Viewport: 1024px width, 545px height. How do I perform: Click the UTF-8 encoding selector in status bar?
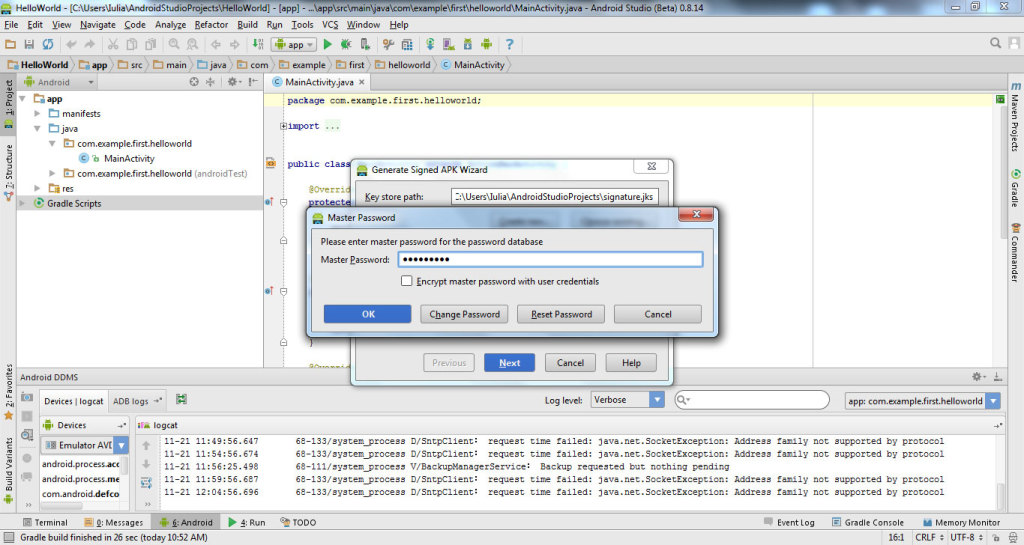[966, 537]
